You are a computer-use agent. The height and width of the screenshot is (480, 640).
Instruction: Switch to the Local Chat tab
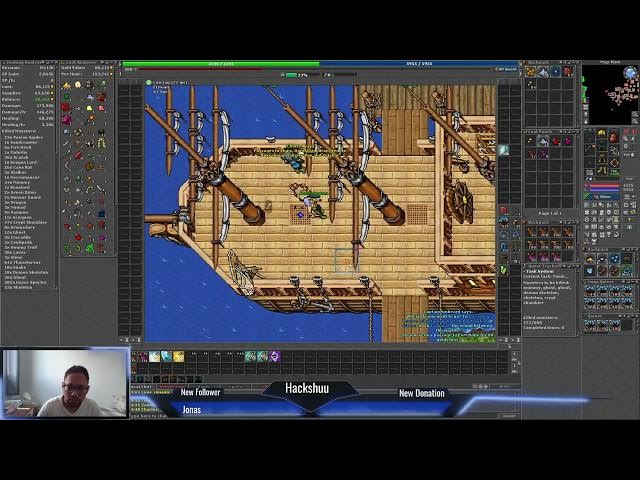pos(143,386)
